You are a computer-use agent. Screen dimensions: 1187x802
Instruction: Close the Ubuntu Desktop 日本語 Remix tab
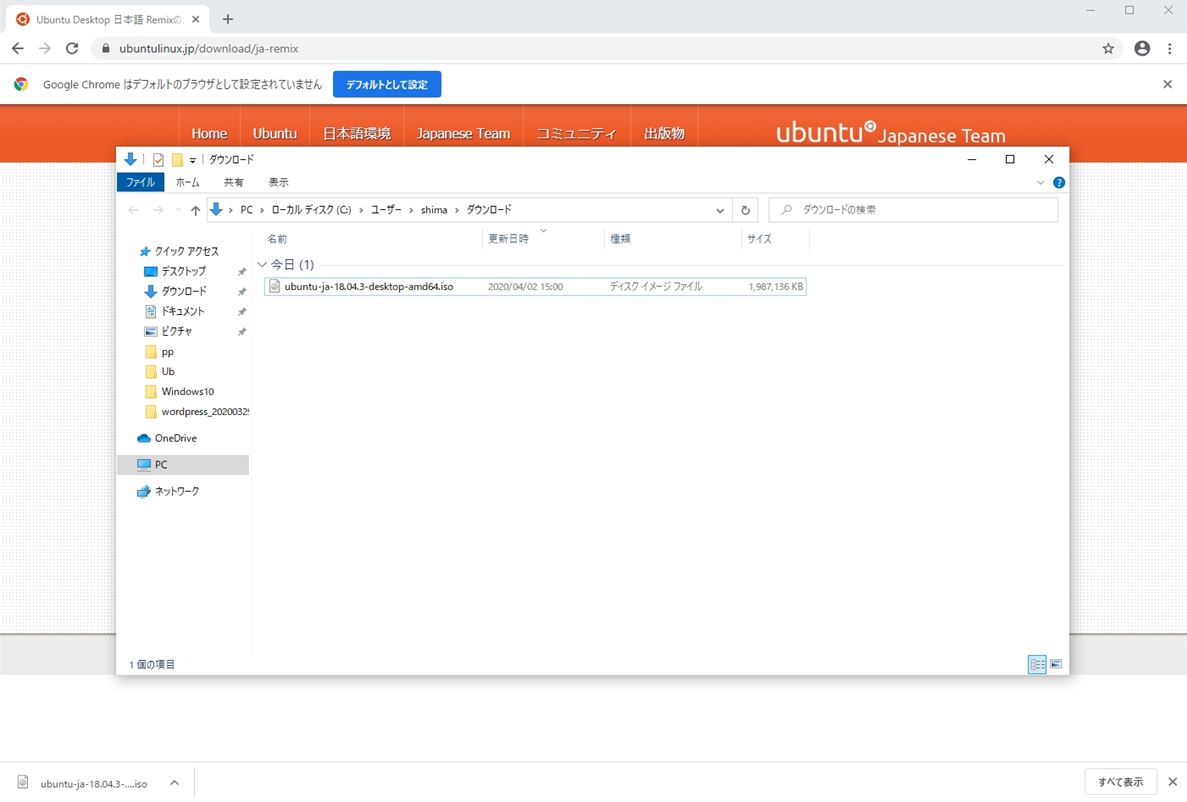coord(196,20)
